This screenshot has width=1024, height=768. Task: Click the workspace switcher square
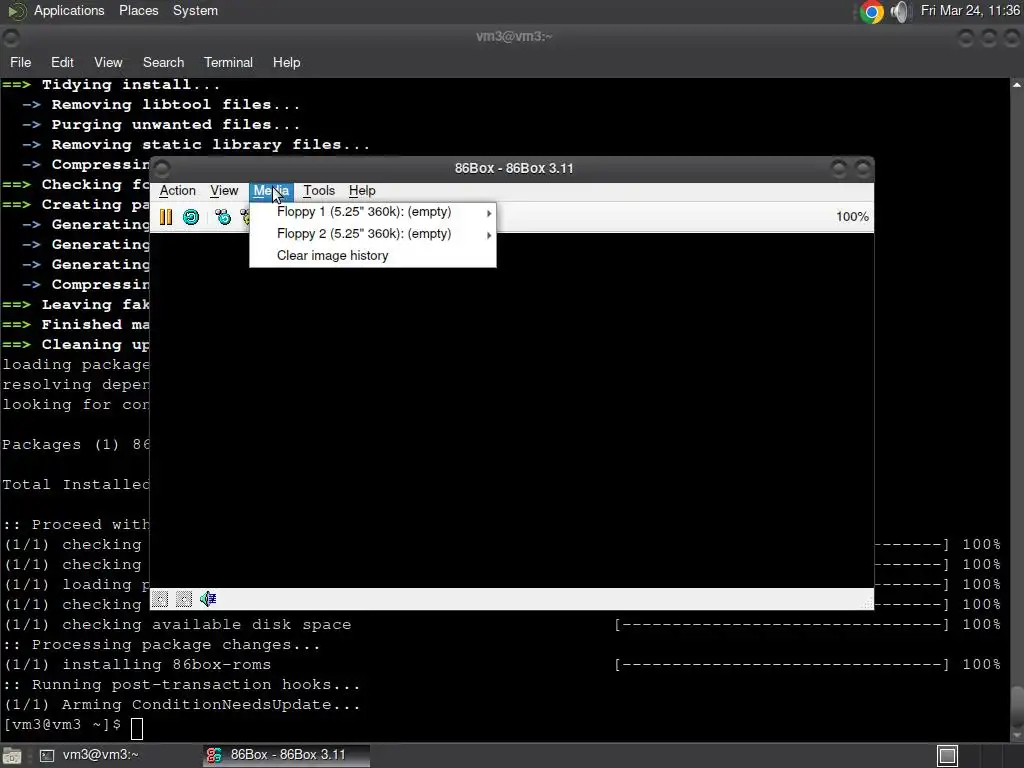pyautogui.click(x=947, y=756)
